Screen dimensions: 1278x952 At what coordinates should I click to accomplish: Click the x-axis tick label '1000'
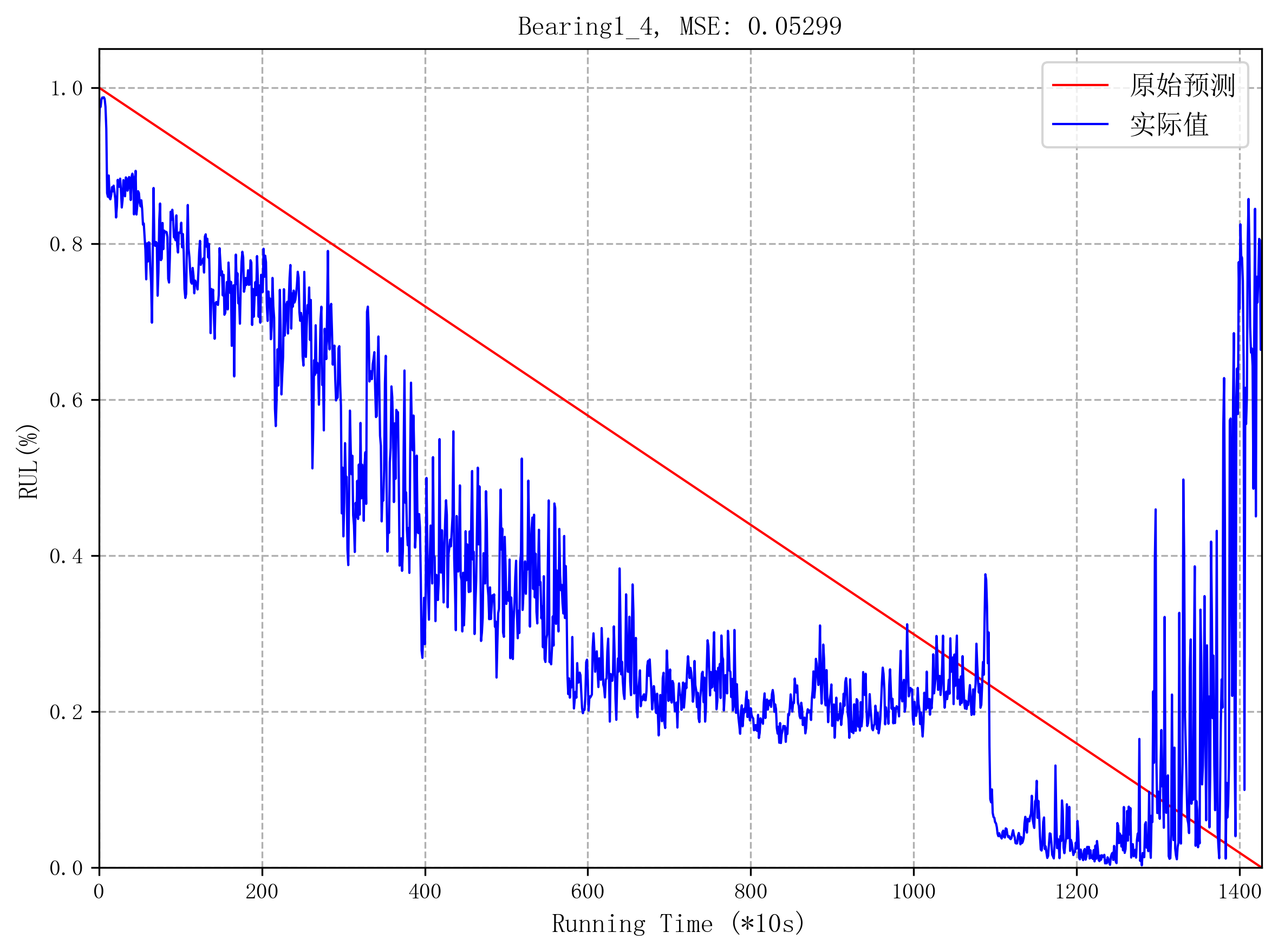[913, 892]
